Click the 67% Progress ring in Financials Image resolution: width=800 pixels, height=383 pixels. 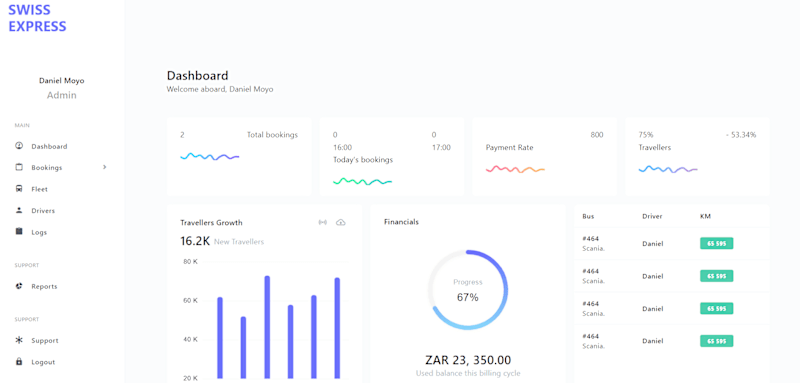tap(468, 290)
